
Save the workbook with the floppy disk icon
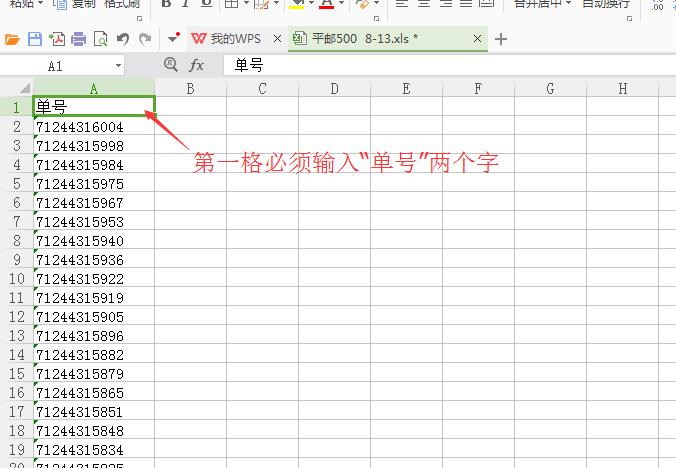pyautogui.click(x=35, y=40)
